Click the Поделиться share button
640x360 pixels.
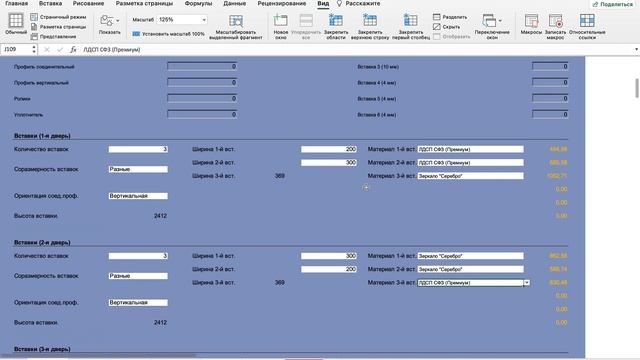pos(613,4)
